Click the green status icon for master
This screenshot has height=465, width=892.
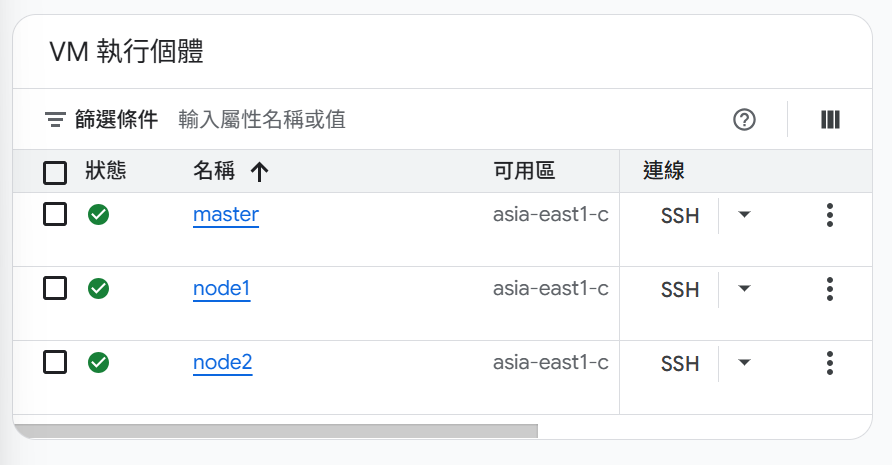pos(98,215)
